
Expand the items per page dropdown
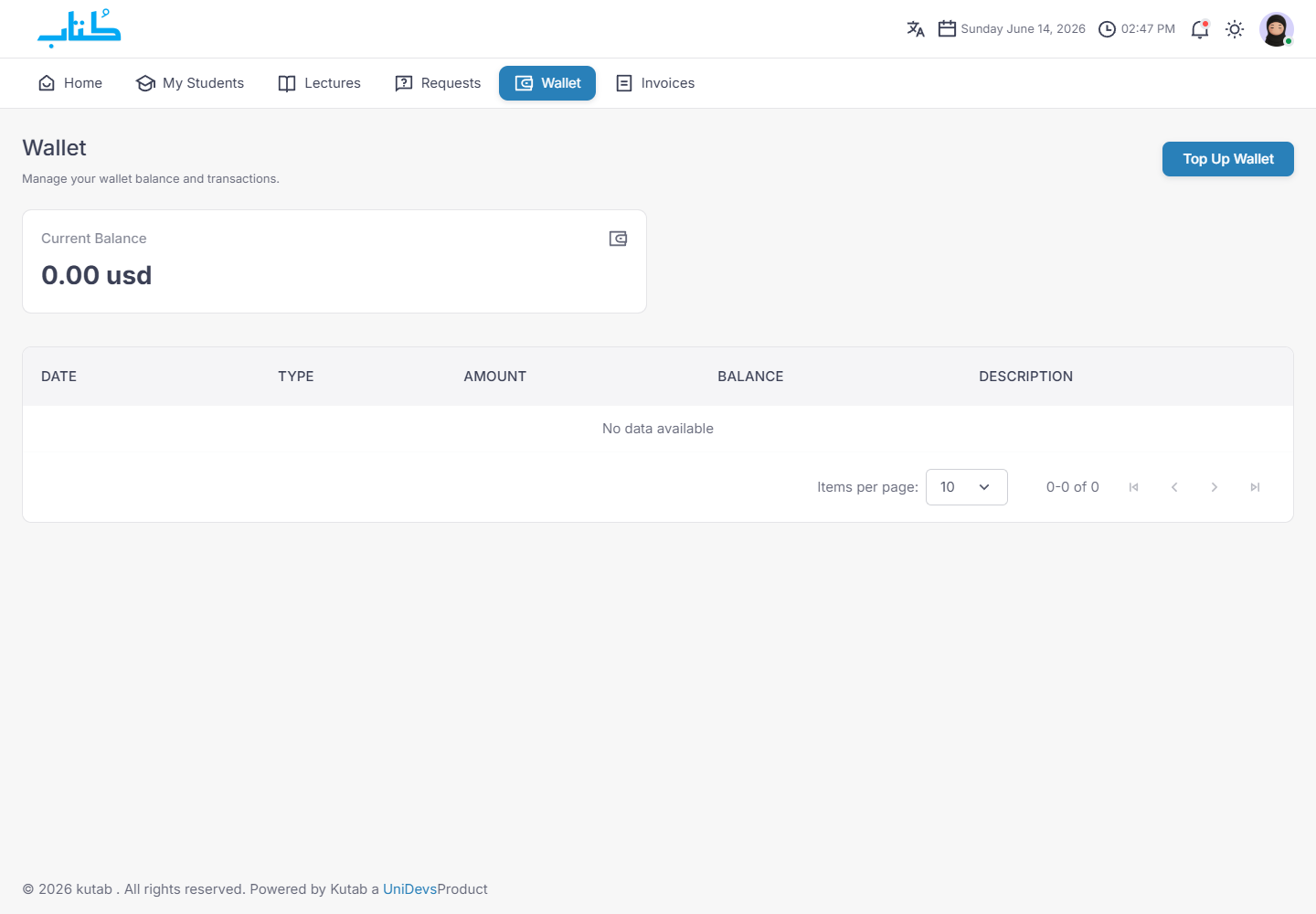[x=967, y=487]
